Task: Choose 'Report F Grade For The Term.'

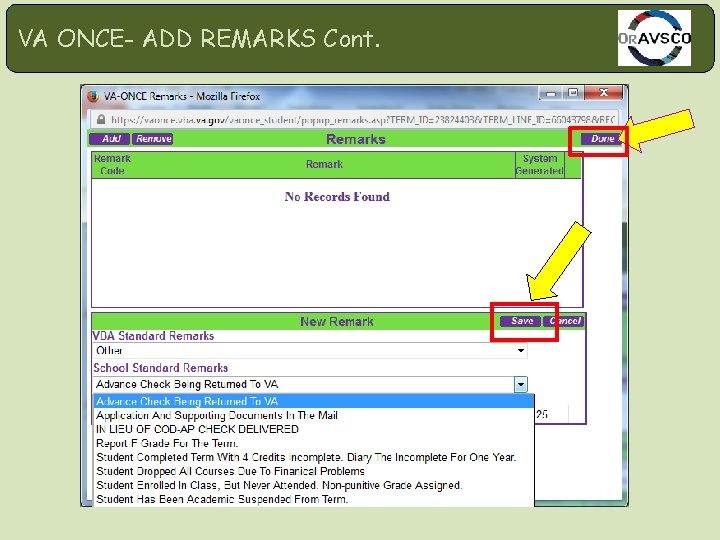Action: pyautogui.click(x=314, y=443)
